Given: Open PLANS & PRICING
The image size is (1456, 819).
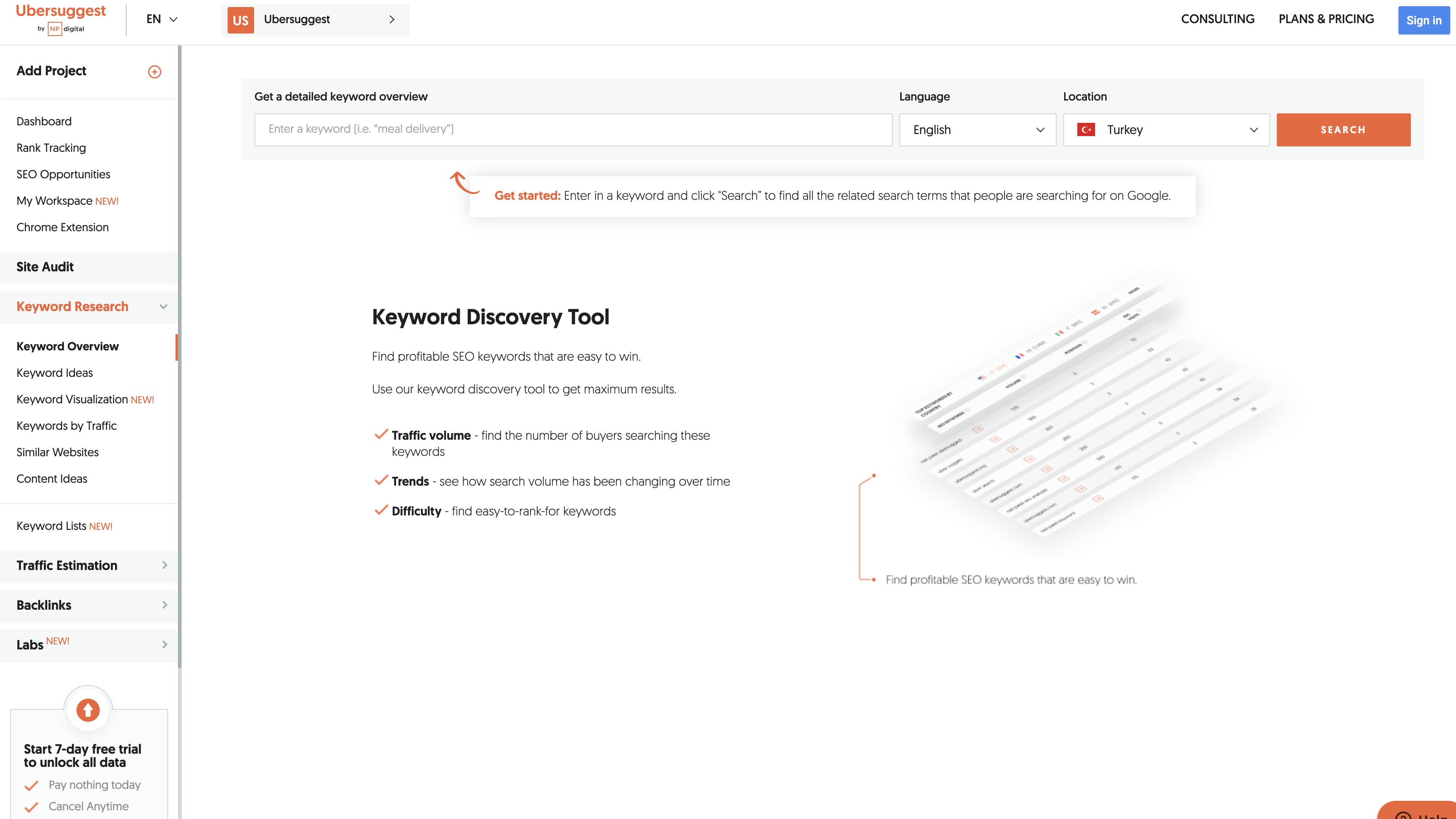Looking at the screenshot, I should click(1326, 19).
